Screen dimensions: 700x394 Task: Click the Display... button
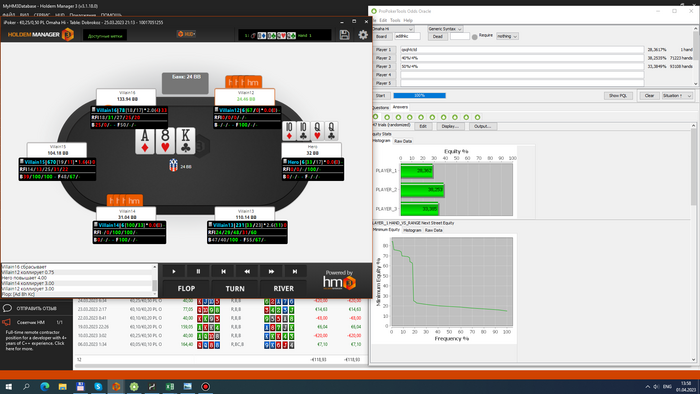(450, 126)
